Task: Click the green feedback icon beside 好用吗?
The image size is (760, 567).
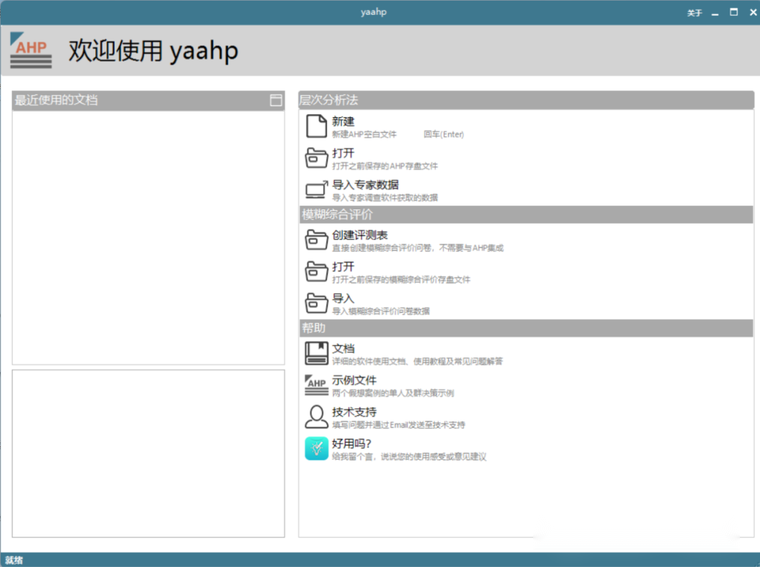Action: [x=316, y=448]
